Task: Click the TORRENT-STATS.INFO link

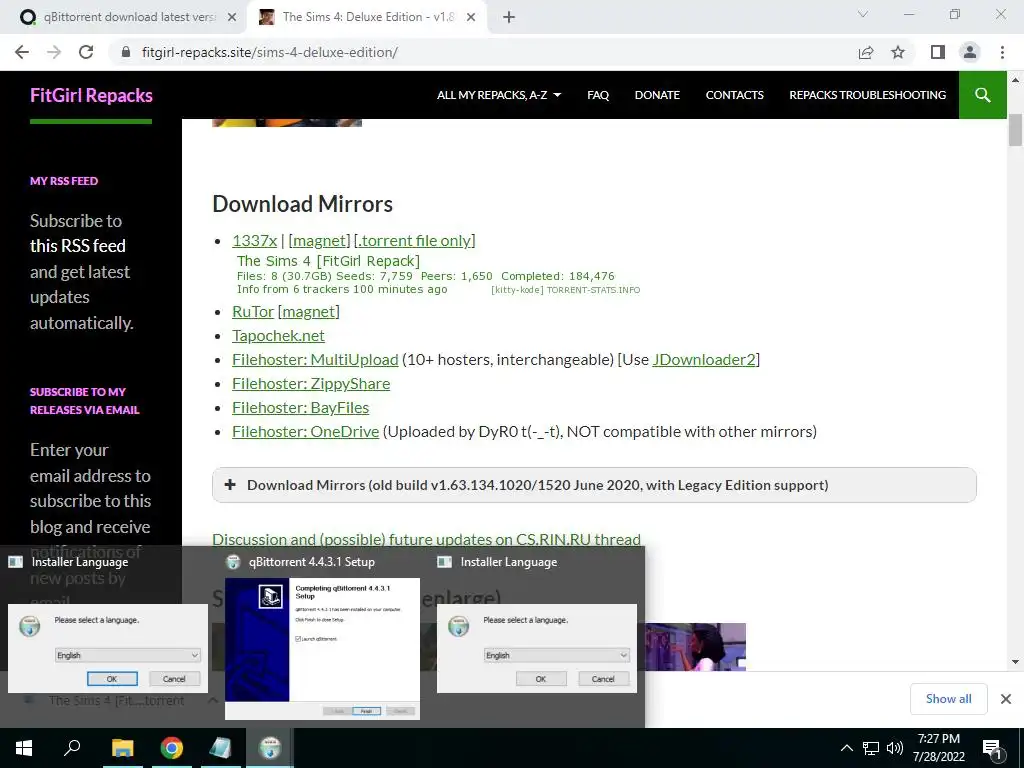Action: pyautogui.click(x=593, y=290)
